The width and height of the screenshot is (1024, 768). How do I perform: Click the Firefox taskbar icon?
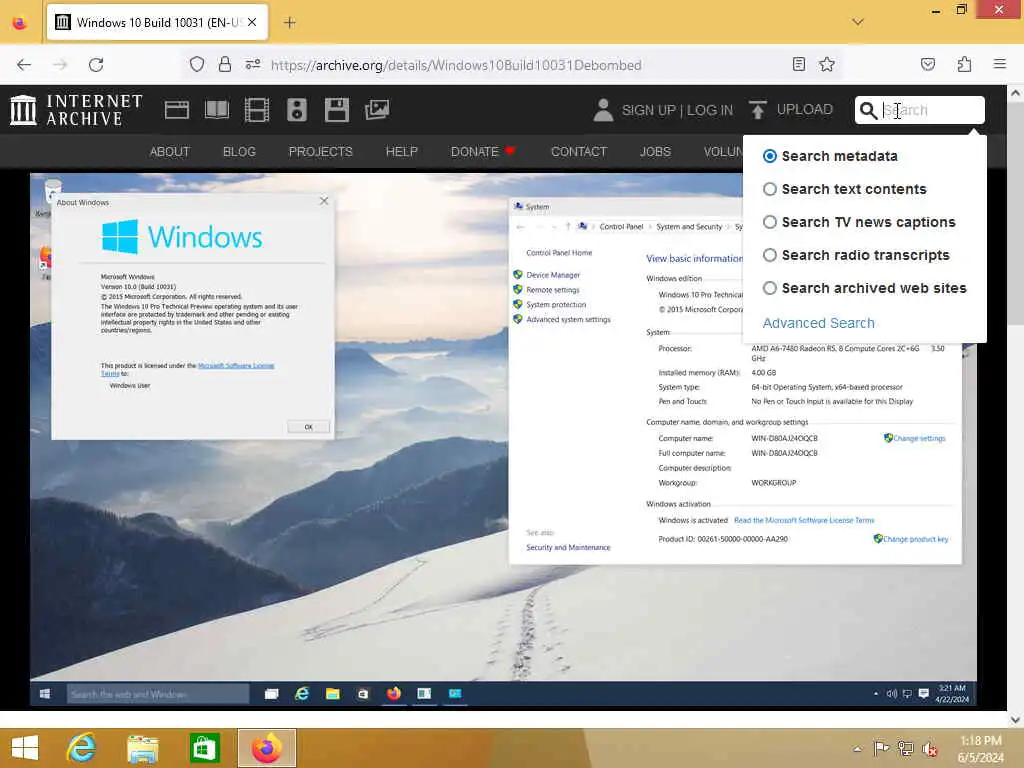pos(266,748)
